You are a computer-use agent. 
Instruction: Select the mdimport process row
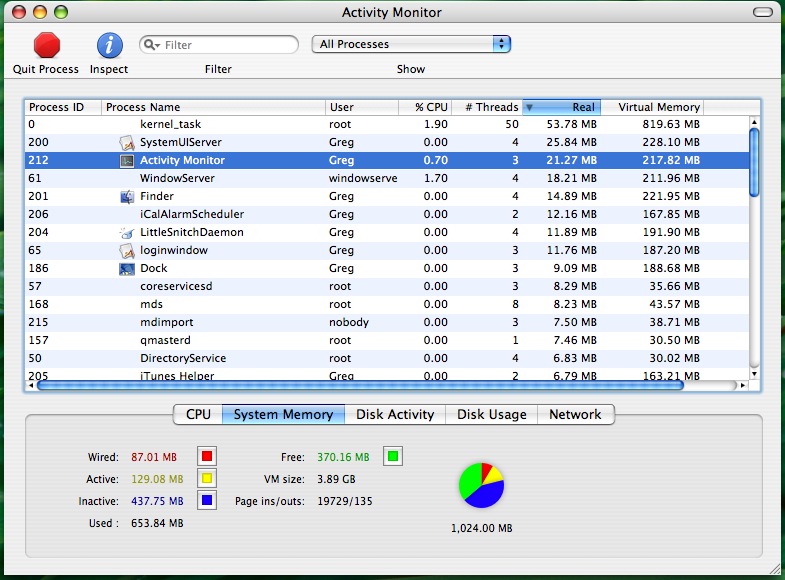click(387, 323)
